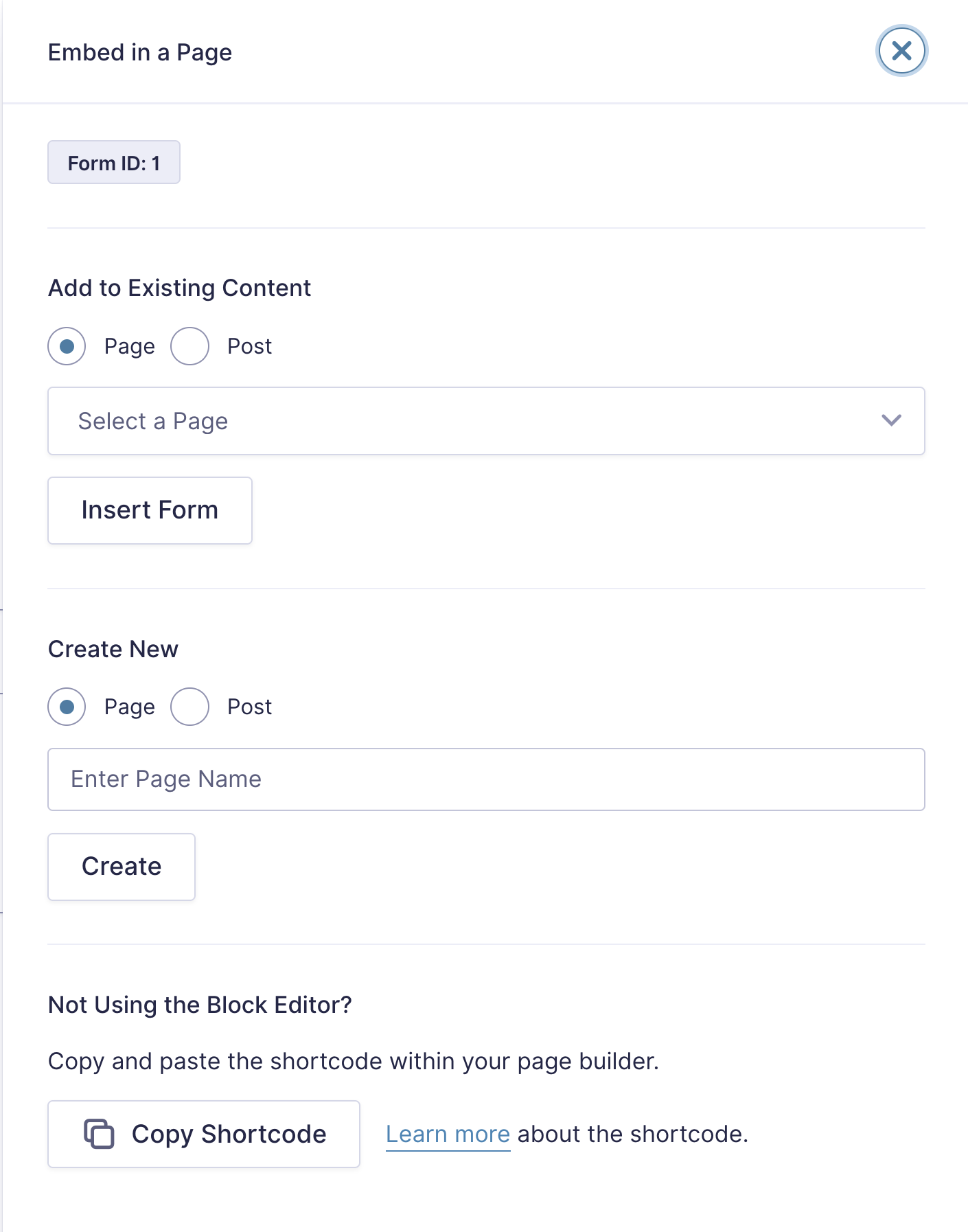Select the Page radio in Add to Existing Content
Viewport: 968px width, 1232px height.
click(x=67, y=345)
